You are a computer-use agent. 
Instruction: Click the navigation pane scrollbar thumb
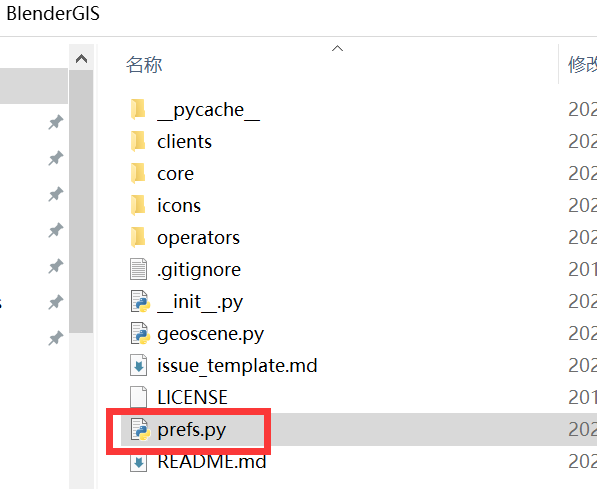[x=81, y=201]
